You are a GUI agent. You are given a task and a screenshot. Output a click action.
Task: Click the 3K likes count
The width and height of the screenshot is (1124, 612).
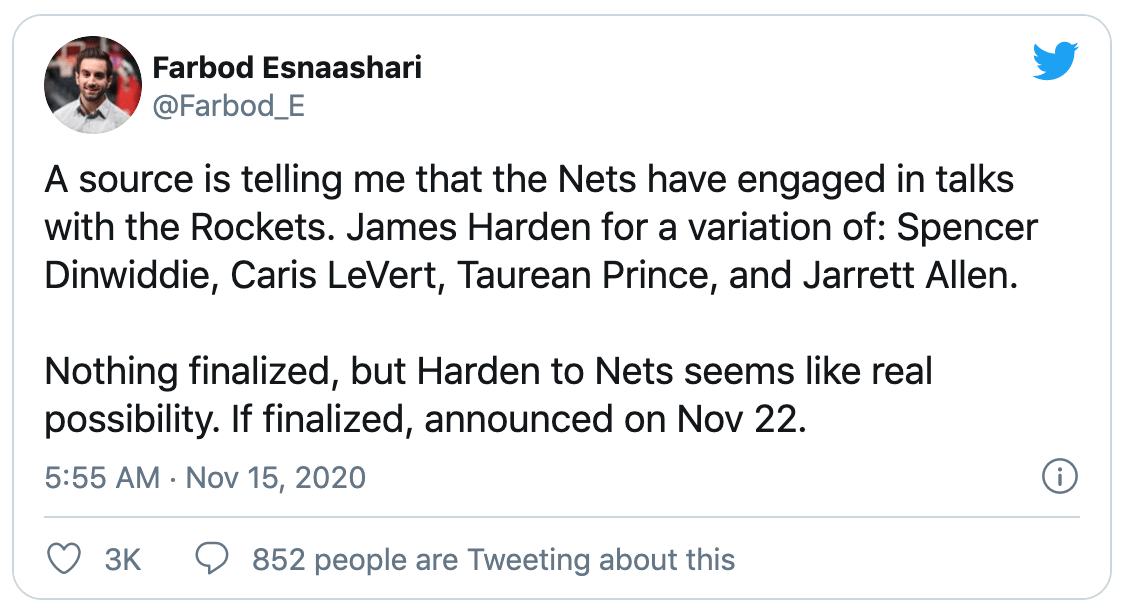123,560
